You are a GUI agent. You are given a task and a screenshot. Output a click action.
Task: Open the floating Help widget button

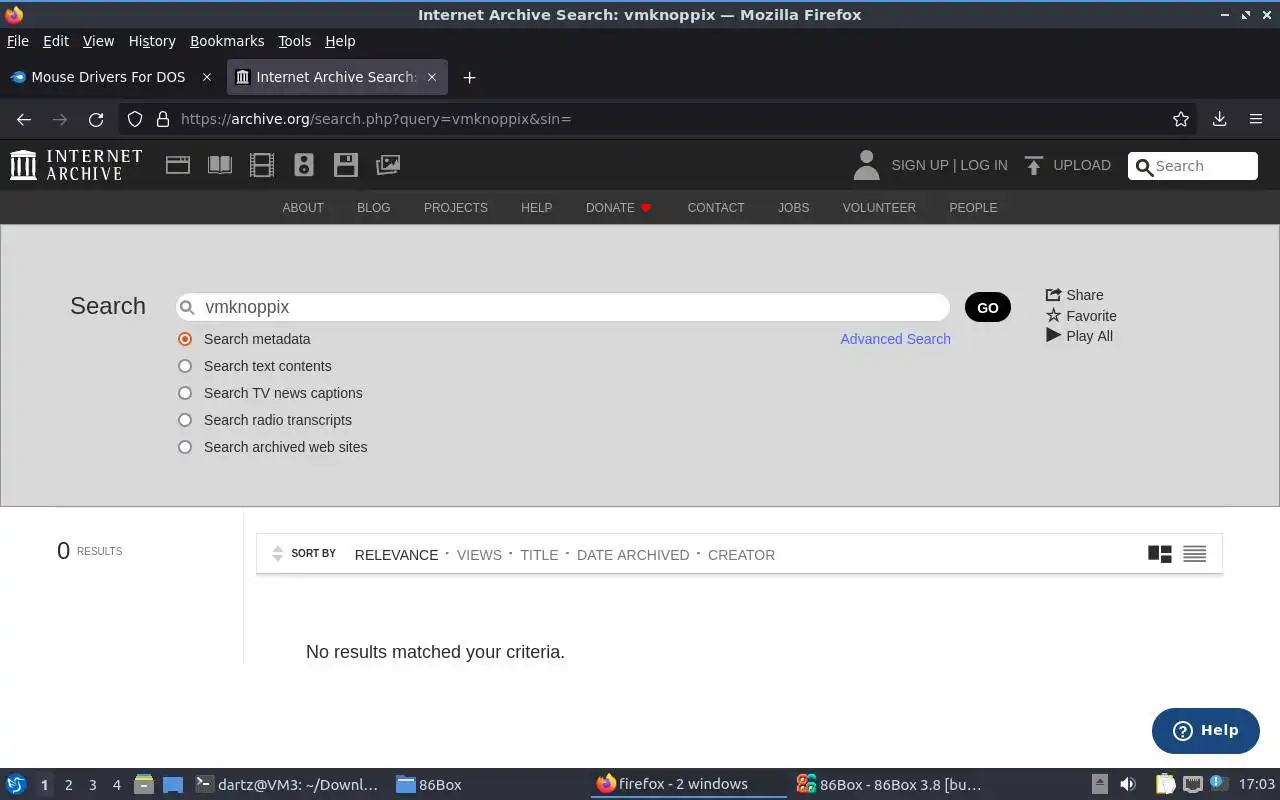[x=1206, y=731]
